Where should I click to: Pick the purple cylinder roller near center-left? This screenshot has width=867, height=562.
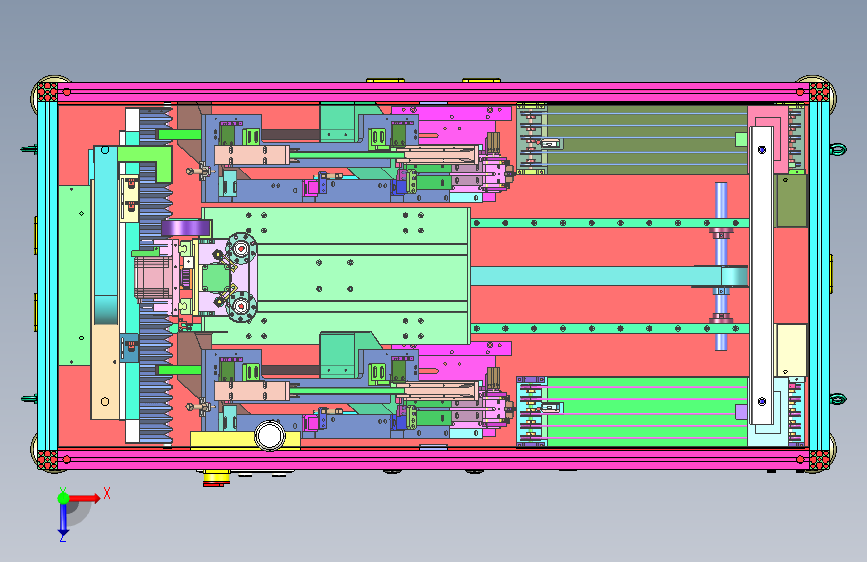click(x=186, y=227)
